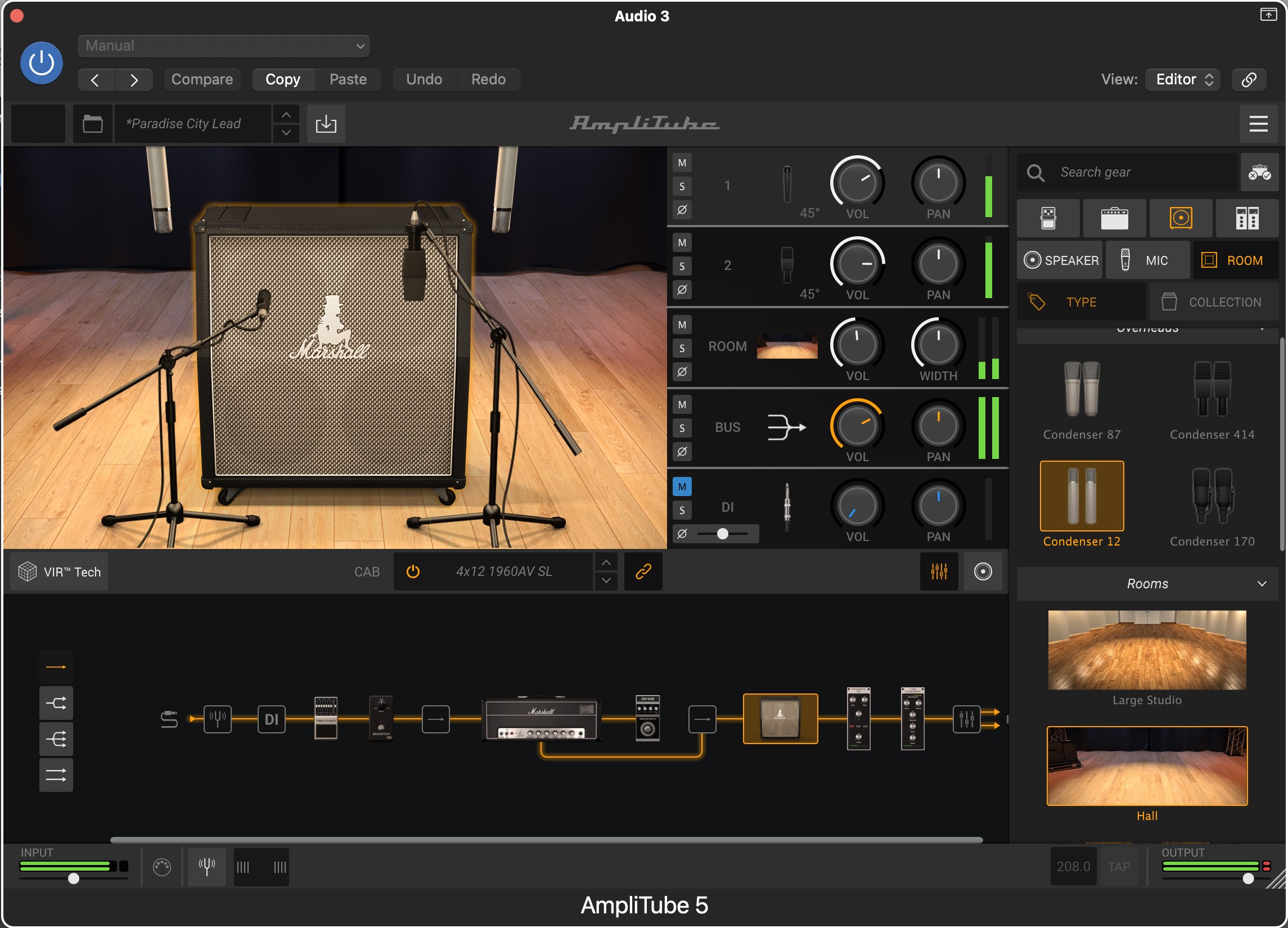Click the palette icon in bottom bar
1288x928 pixels.
[162, 867]
